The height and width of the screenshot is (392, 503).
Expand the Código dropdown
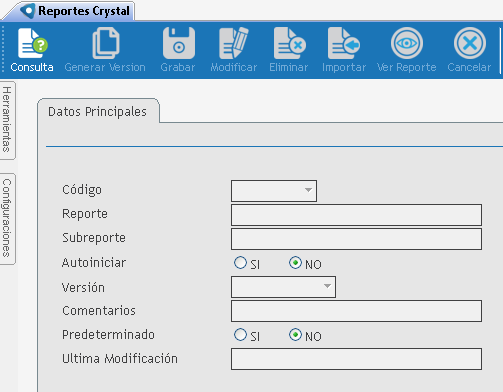[308, 190]
